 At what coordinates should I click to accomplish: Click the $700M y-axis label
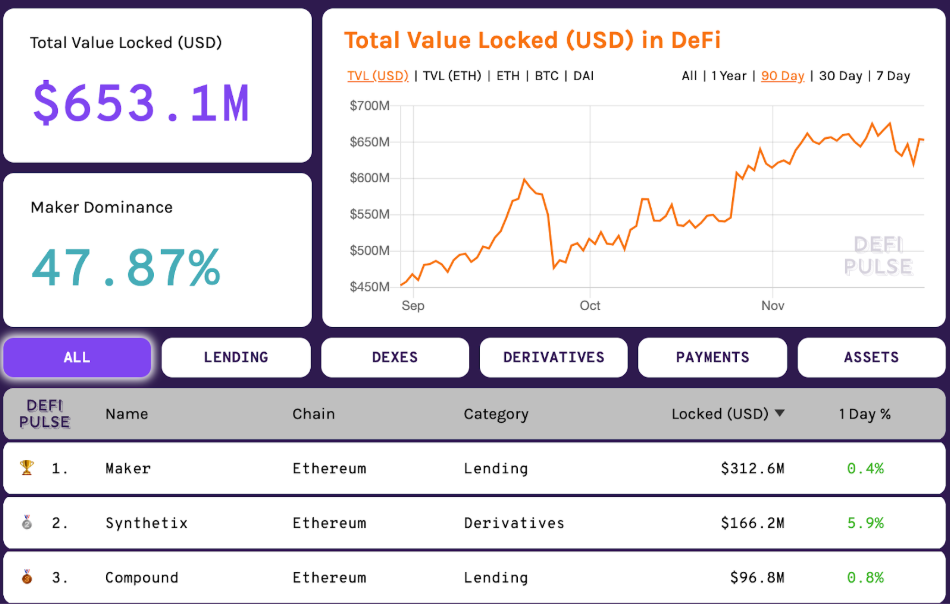tap(370, 106)
